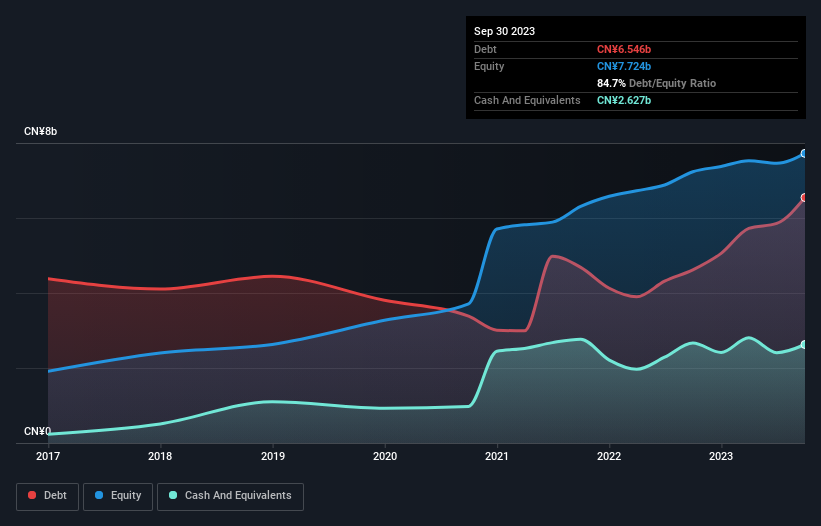Click the 2023 x-axis label
The width and height of the screenshot is (821, 526).
pos(721,456)
